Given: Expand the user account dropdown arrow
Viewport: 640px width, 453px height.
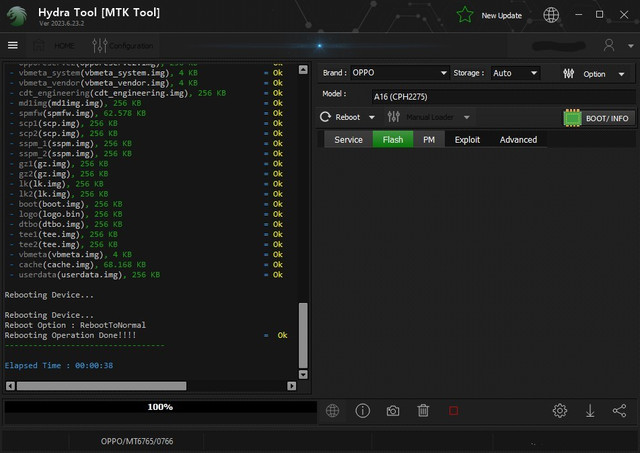Looking at the screenshot, I should point(630,46).
